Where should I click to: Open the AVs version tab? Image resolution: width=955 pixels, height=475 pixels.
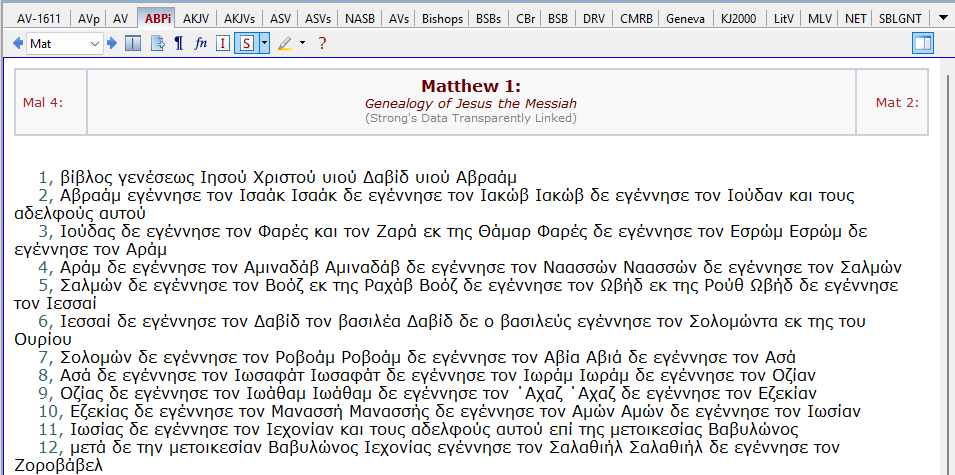[399, 19]
